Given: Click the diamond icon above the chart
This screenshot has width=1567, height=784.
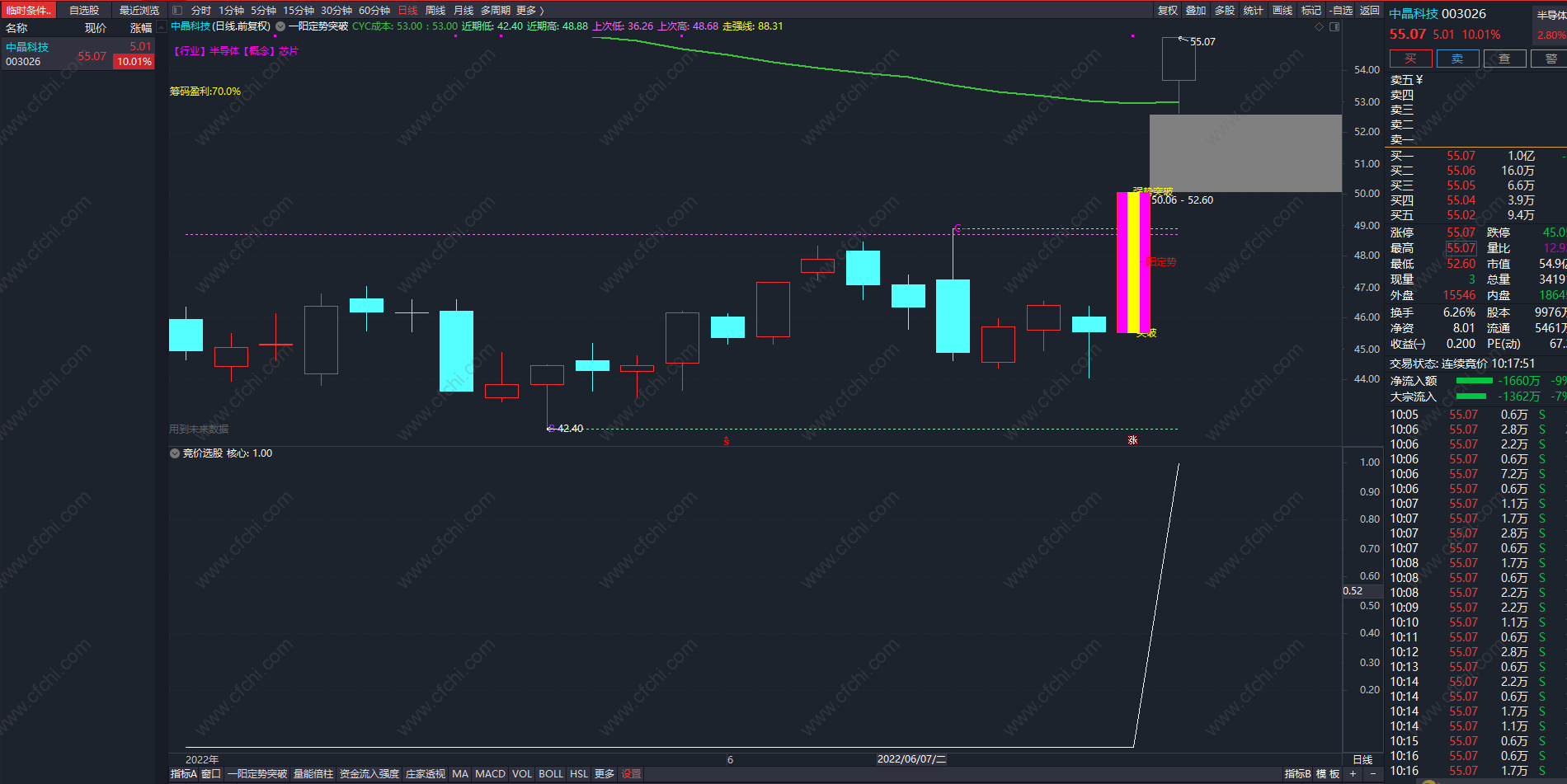Looking at the screenshot, I should click(x=1319, y=26).
